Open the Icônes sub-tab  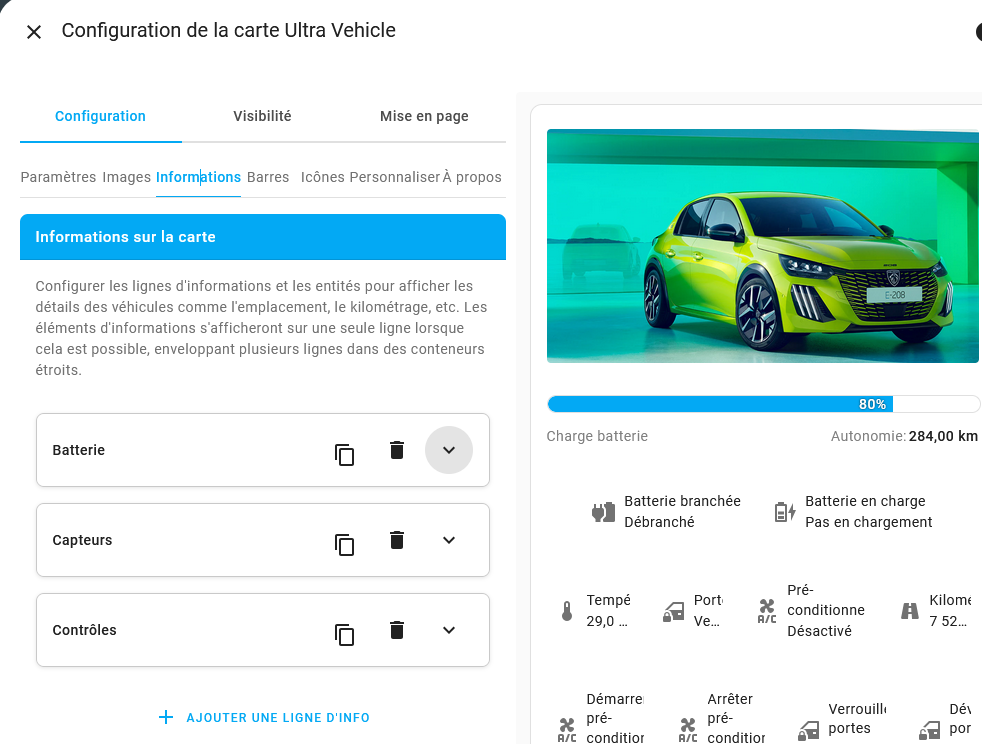coord(323,177)
